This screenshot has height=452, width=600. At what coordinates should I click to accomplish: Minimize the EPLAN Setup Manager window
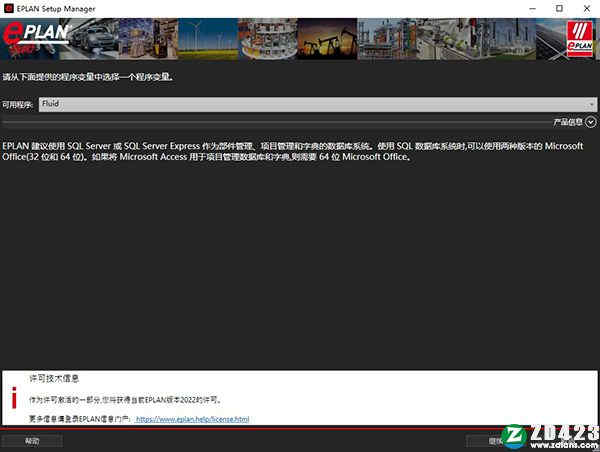click(x=532, y=8)
